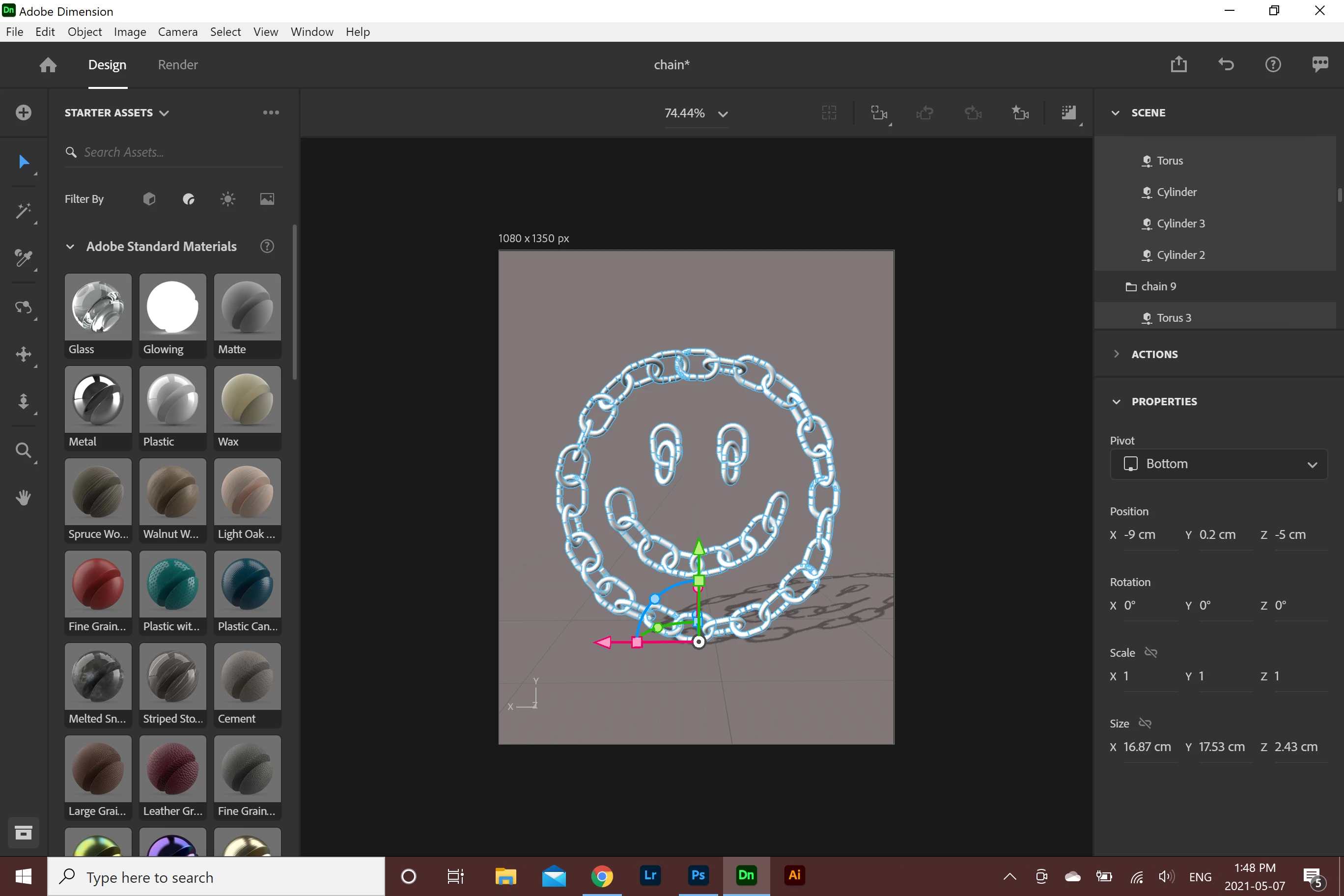Image resolution: width=1344 pixels, height=896 pixels.
Task: Select the Hand tool
Action: (x=24, y=498)
